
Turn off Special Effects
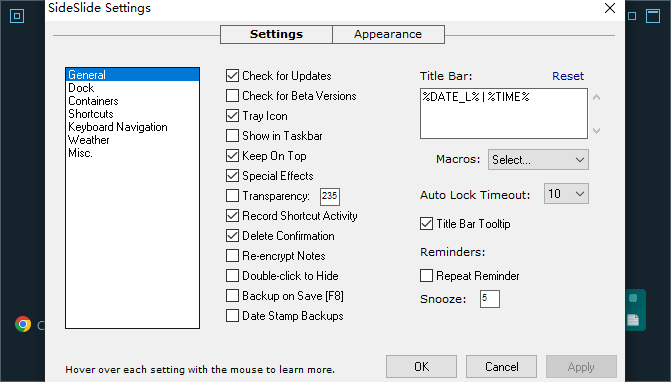(x=232, y=176)
